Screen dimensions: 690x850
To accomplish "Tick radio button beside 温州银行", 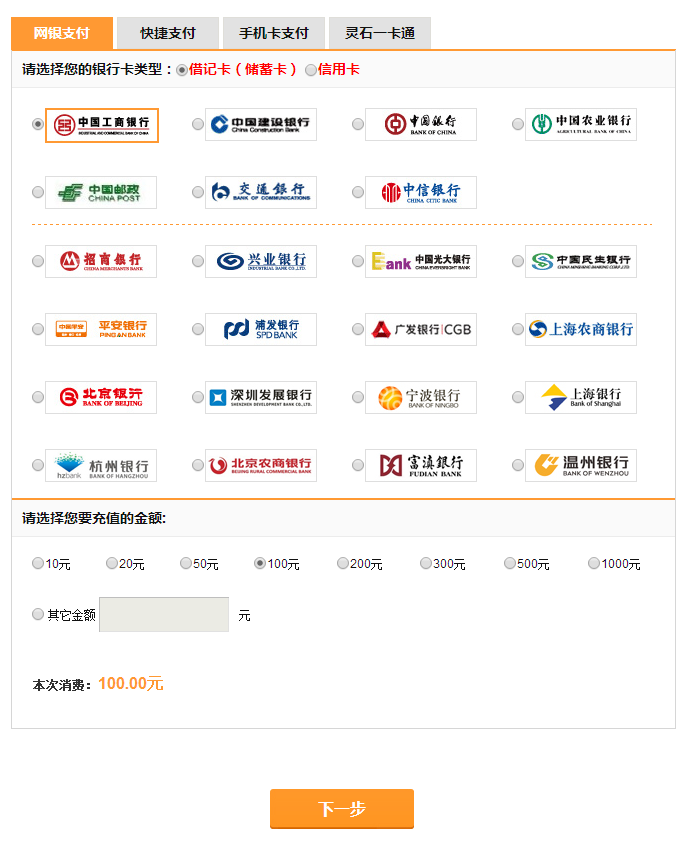I will pos(518,465).
